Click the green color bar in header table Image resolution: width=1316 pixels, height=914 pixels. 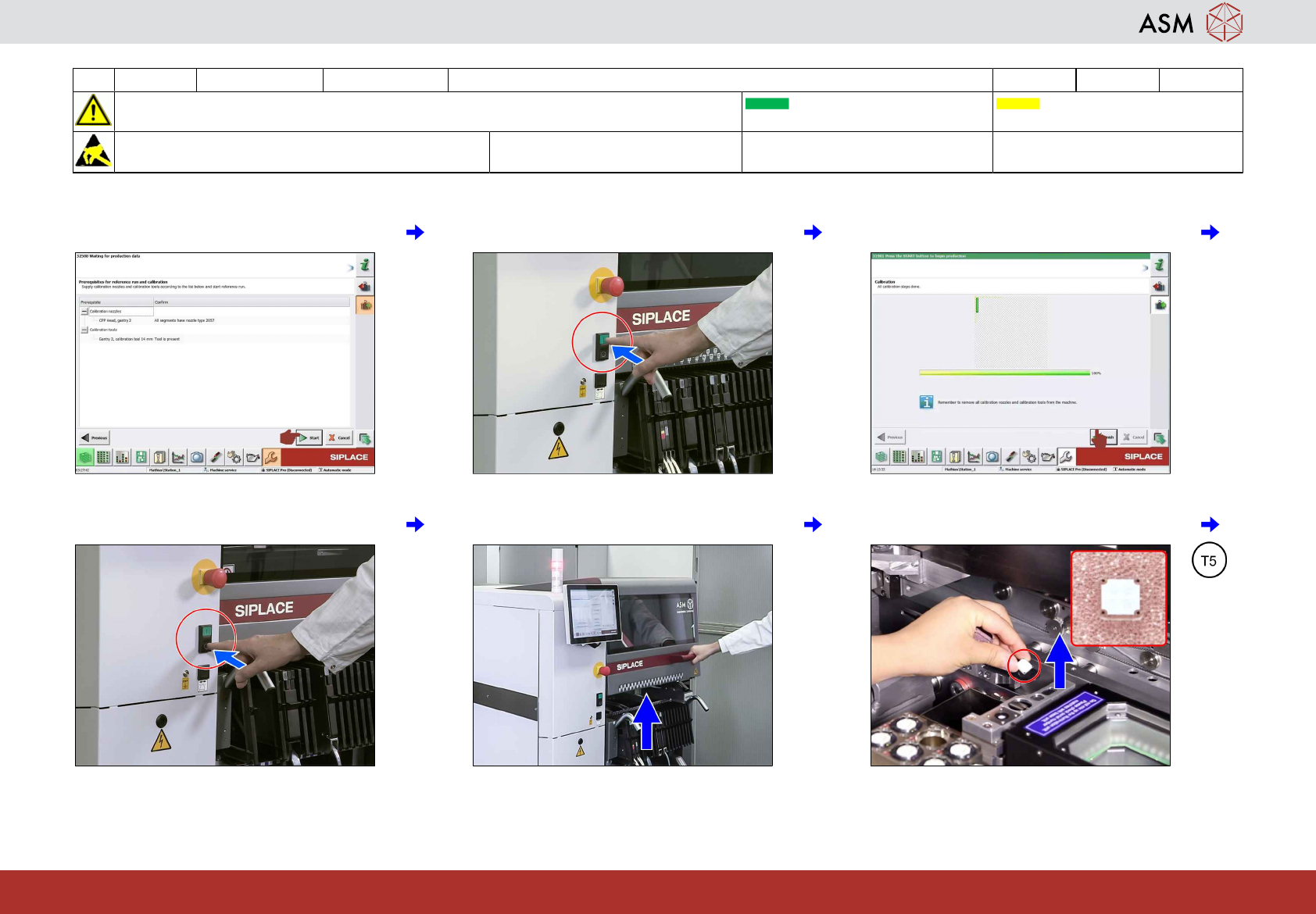767,104
